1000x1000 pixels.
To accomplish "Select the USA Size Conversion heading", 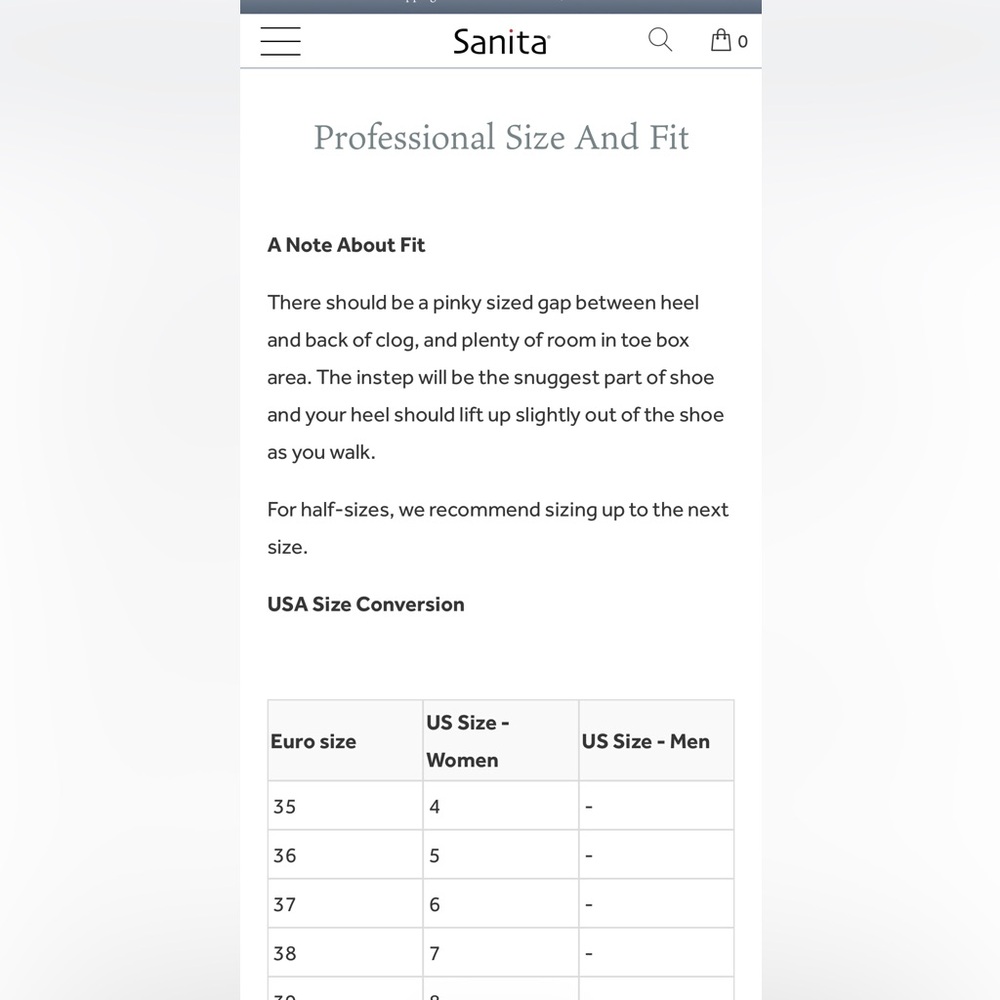I will click(365, 604).
